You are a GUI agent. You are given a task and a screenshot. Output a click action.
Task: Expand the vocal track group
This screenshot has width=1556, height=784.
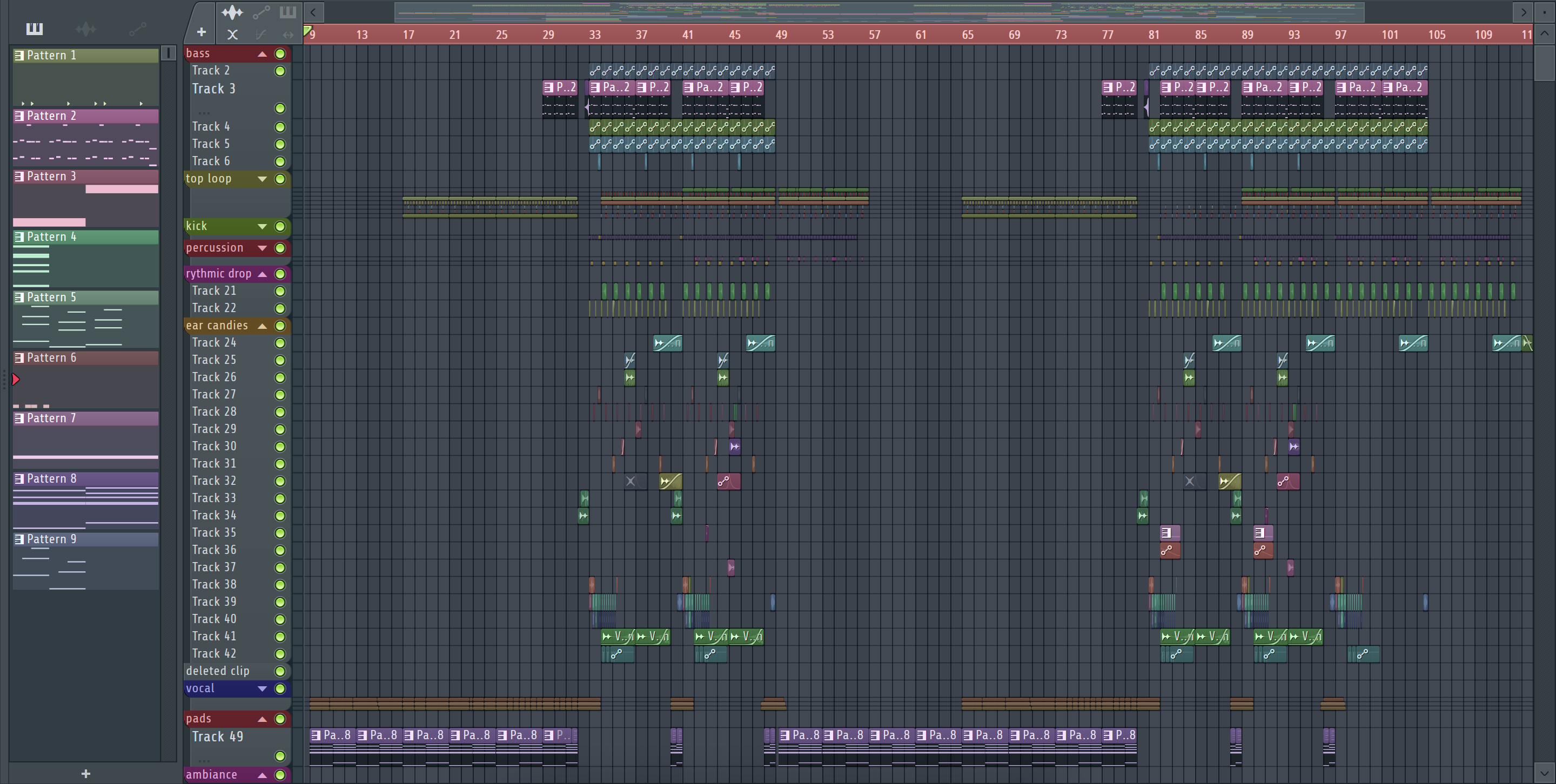(262, 688)
